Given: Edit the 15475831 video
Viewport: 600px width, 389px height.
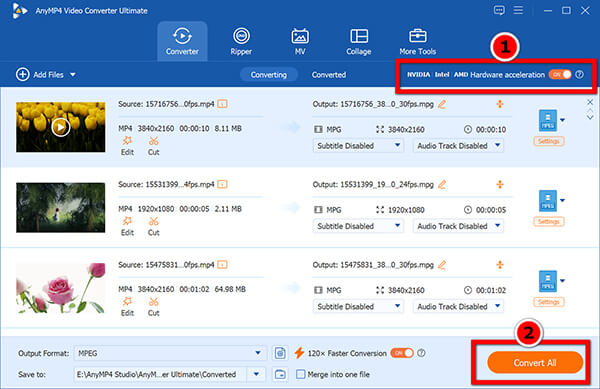Looking at the screenshot, I should coord(127,306).
